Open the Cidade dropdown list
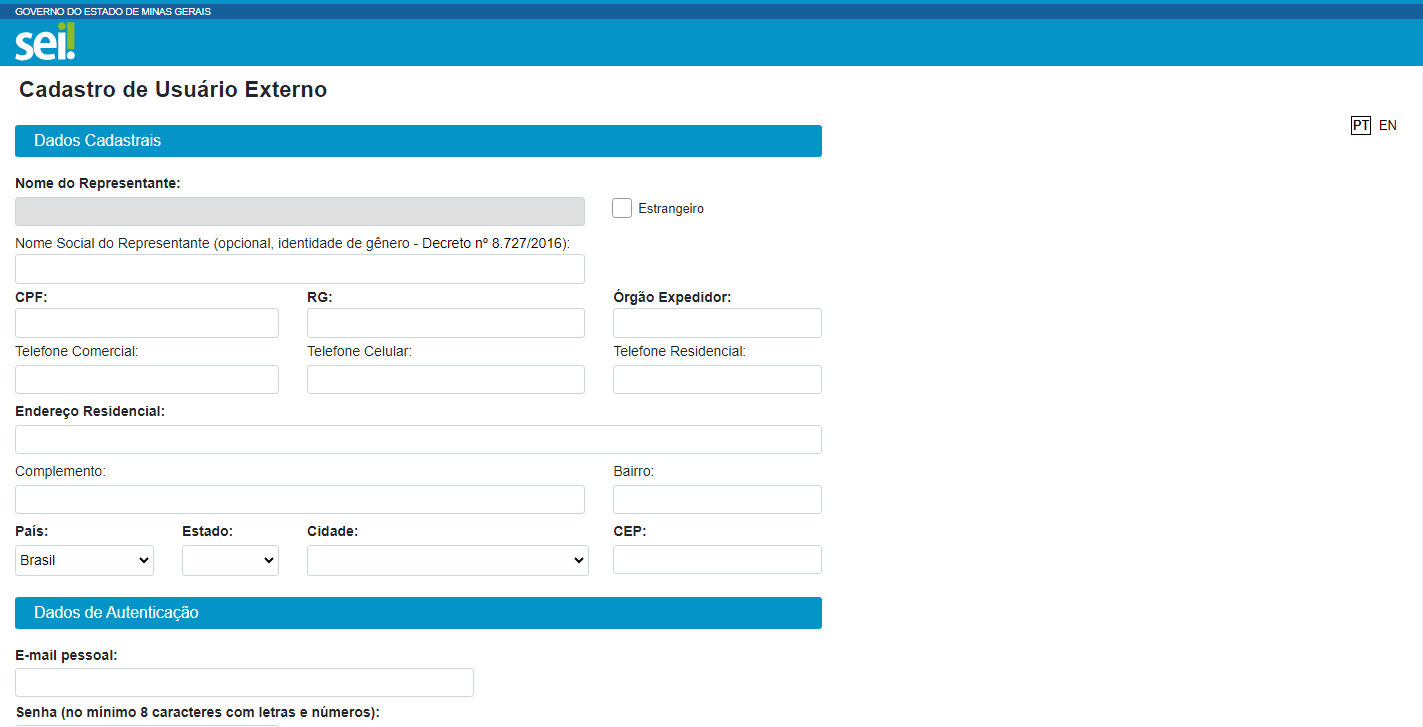Screen dimensions: 1423x727 click(x=447, y=560)
